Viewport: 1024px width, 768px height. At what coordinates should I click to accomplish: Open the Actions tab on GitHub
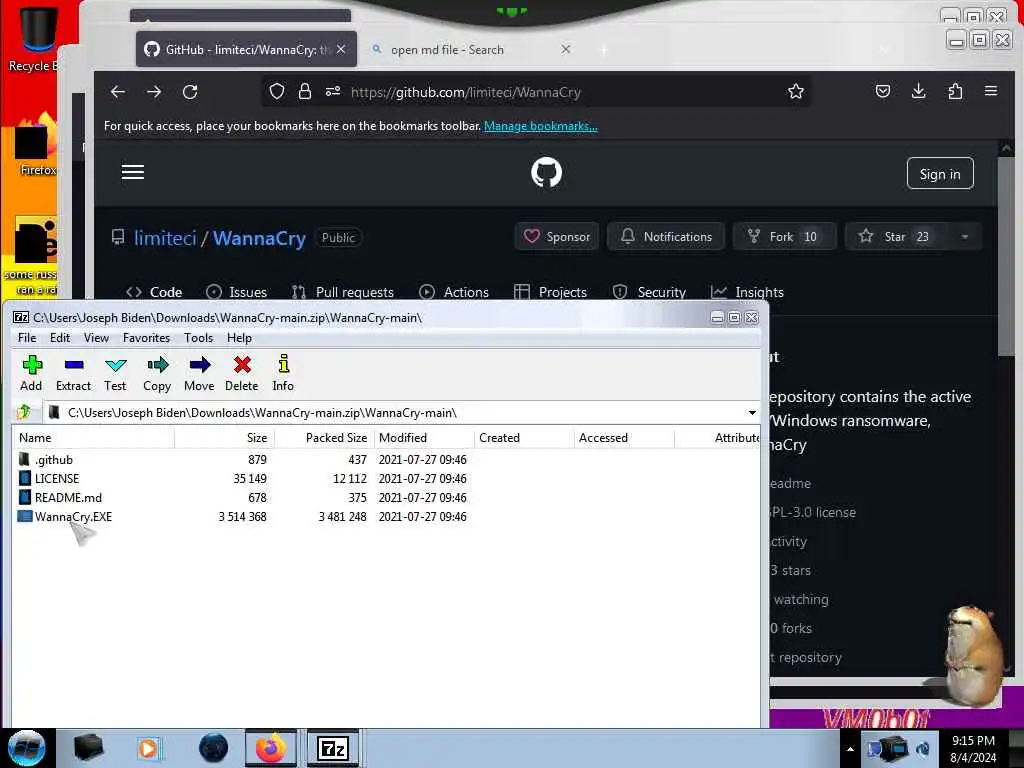click(454, 292)
